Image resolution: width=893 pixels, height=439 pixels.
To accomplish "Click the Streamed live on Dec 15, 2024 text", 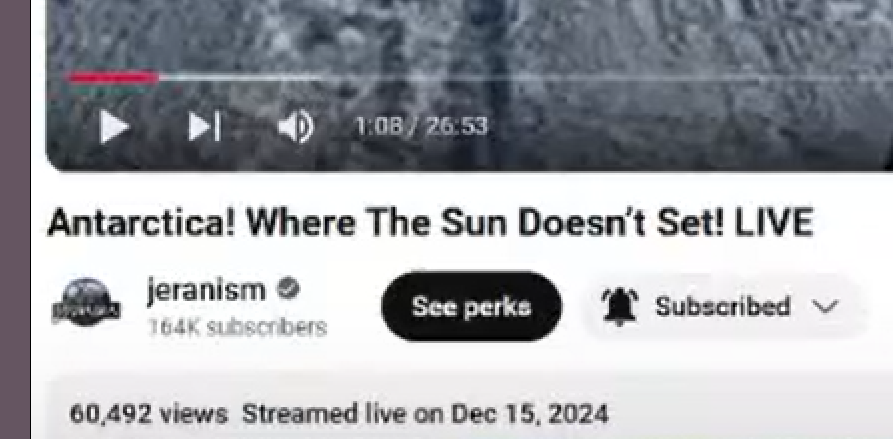I will click(425, 414).
